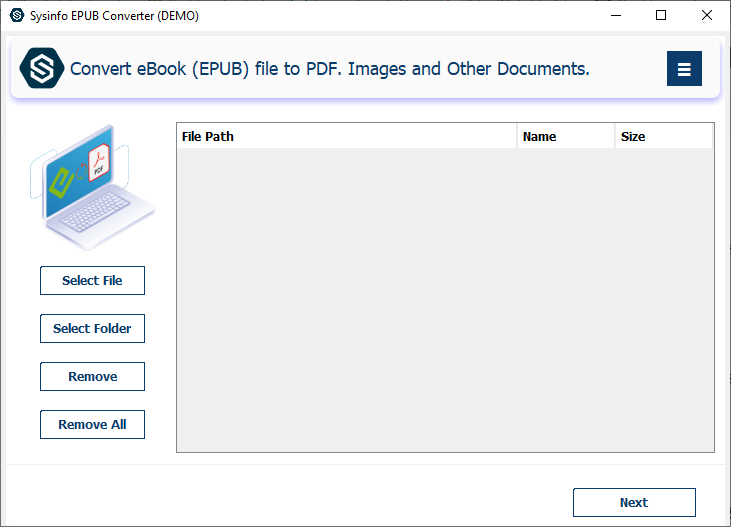This screenshot has width=731, height=527.
Task: Click Remove All to clear the list
Action: [92, 425]
